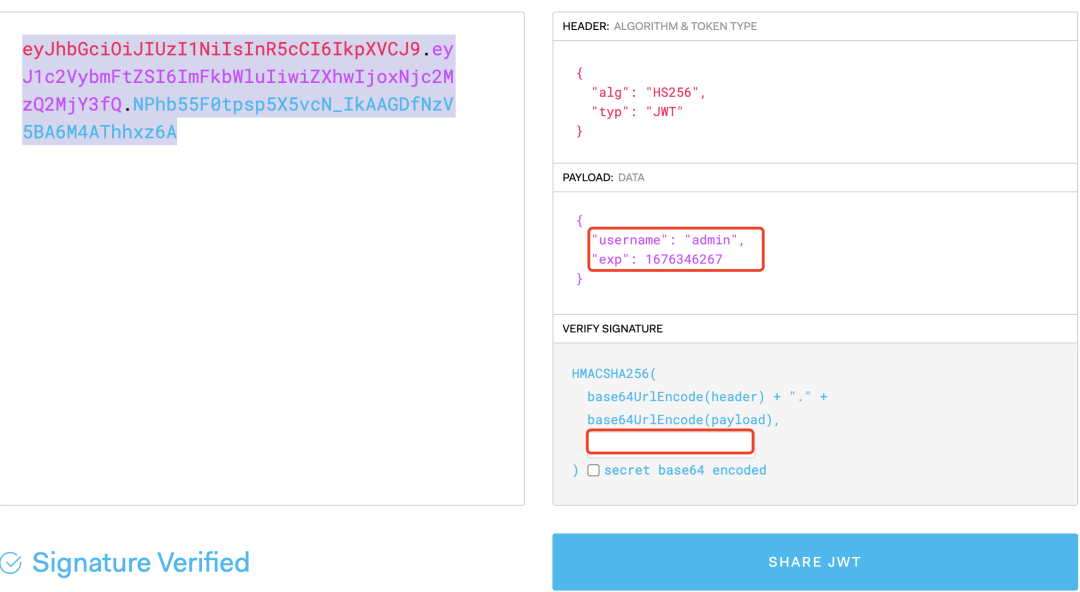Click the closing brace in payload editor
Screen dimensions: 1080x592
click(x=579, y=280)
